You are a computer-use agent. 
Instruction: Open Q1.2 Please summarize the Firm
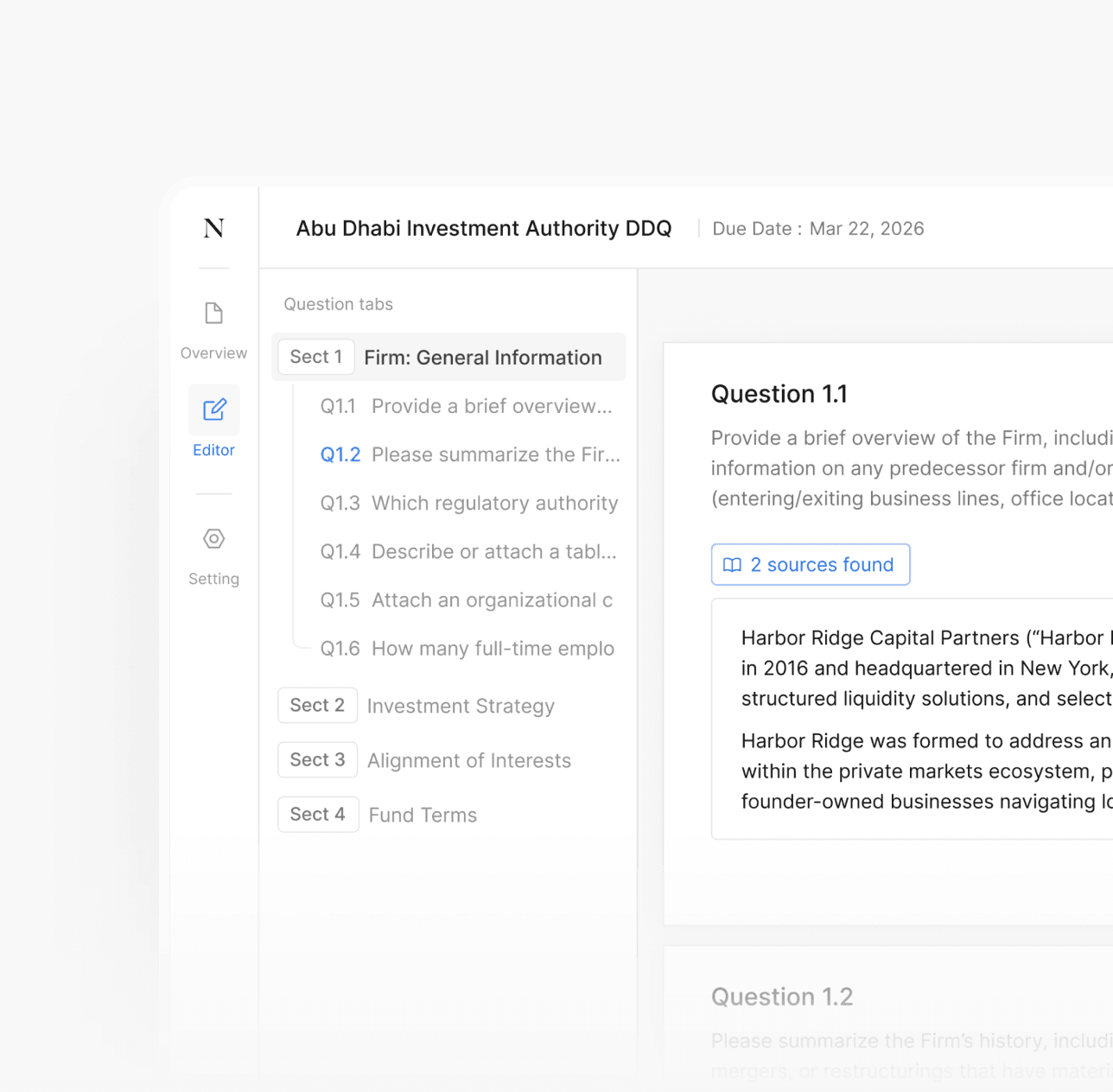(470, 454)
